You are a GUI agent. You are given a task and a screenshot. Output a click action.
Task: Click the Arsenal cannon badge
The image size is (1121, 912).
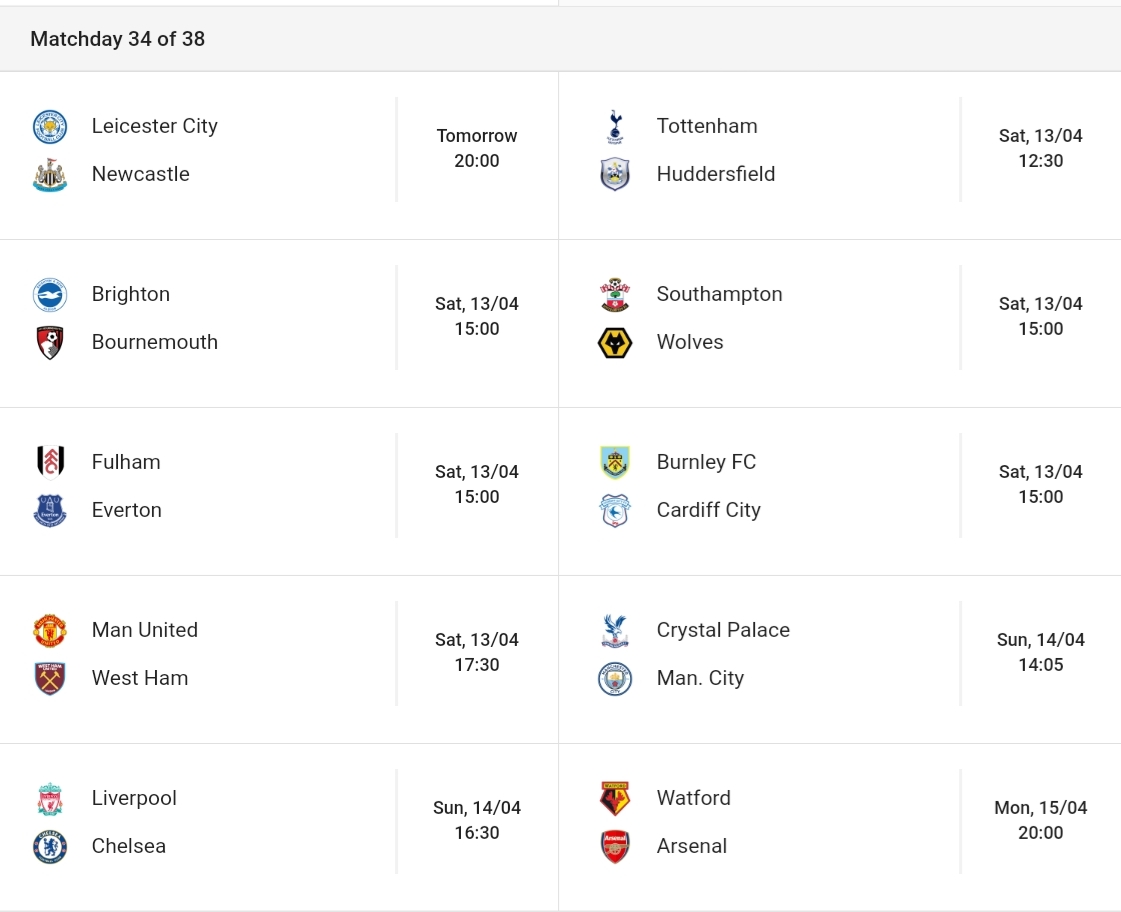point(615,847)
